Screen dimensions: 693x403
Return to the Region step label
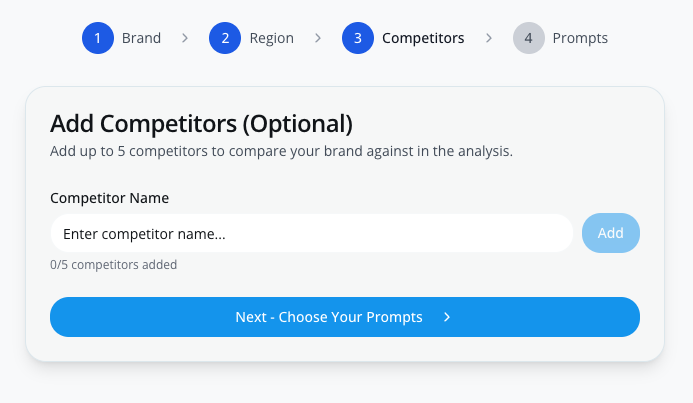coord(271,39)
